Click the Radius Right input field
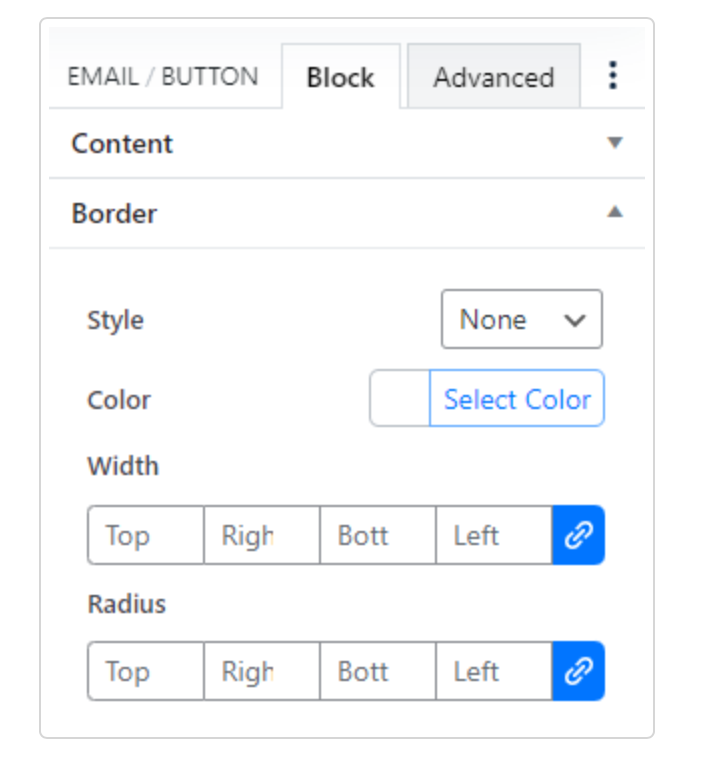The image size is (722, 774). coord(261,671)
